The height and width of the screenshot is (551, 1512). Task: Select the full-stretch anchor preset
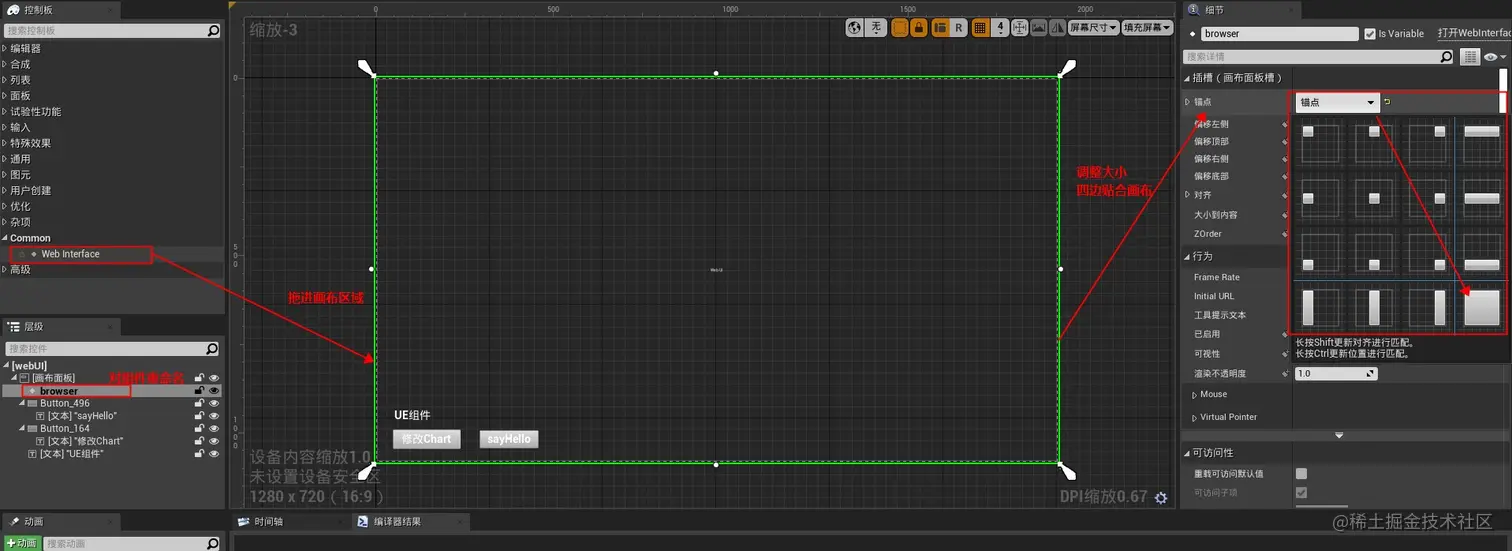click(1482, 307)
